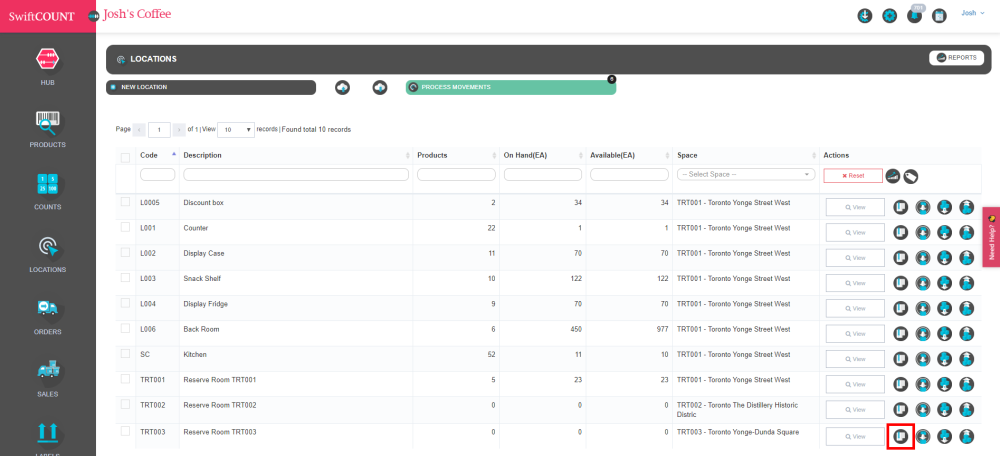Sort by Code column header

[158, 155]
